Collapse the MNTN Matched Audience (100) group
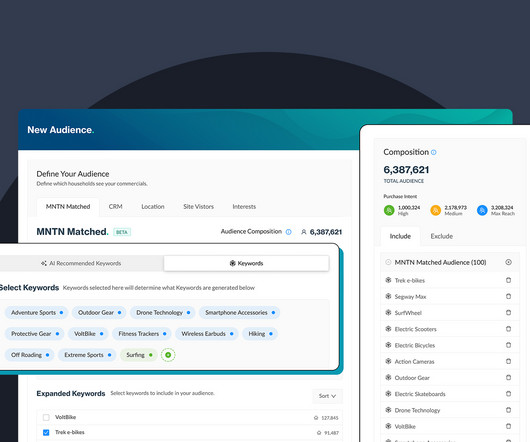530x442 pixels. click(388, 262)
